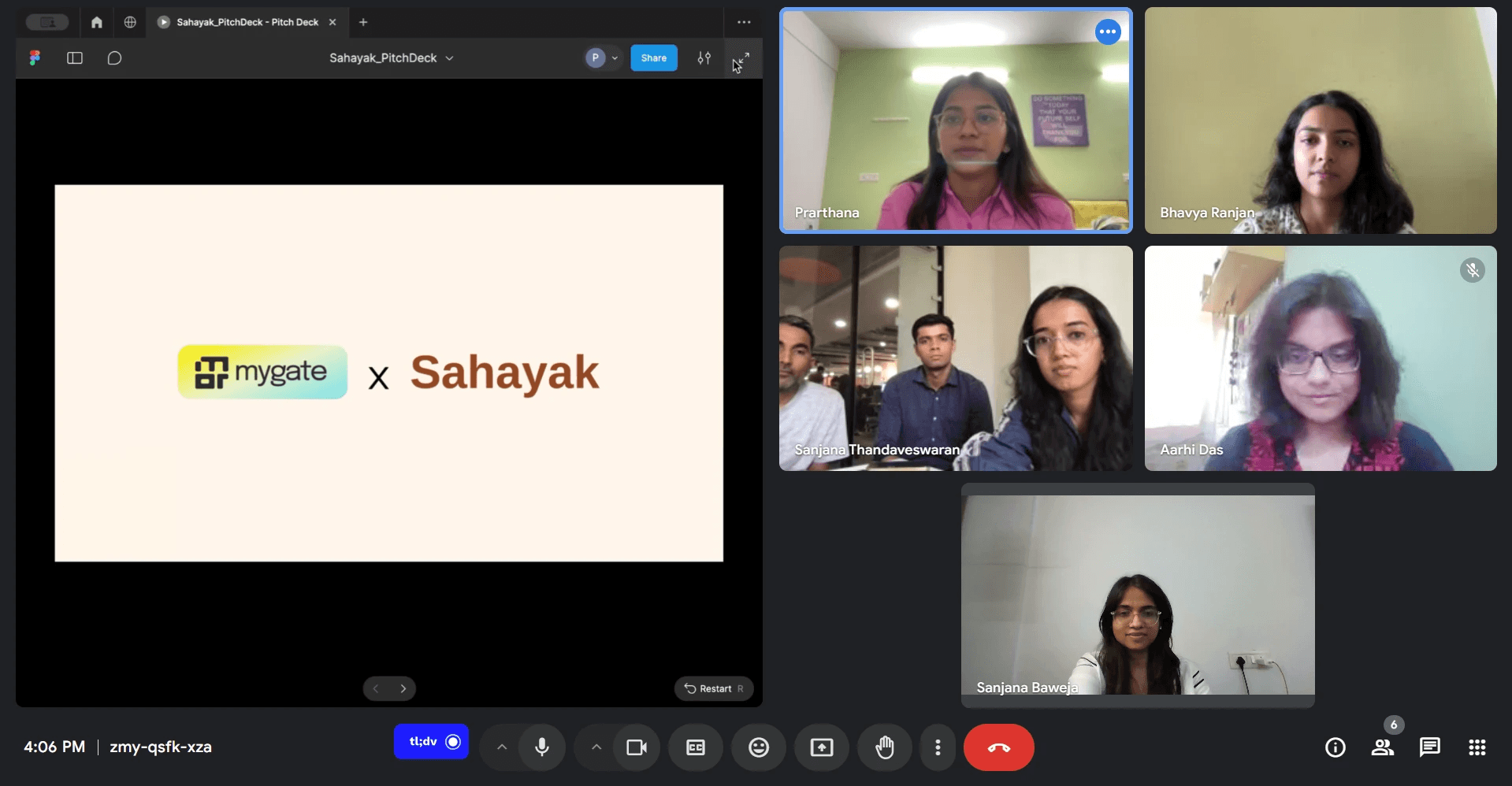The width and height of the screenshot is (1512, 786).
Task: Open the Figma window more options
Action: pos(744,22)
